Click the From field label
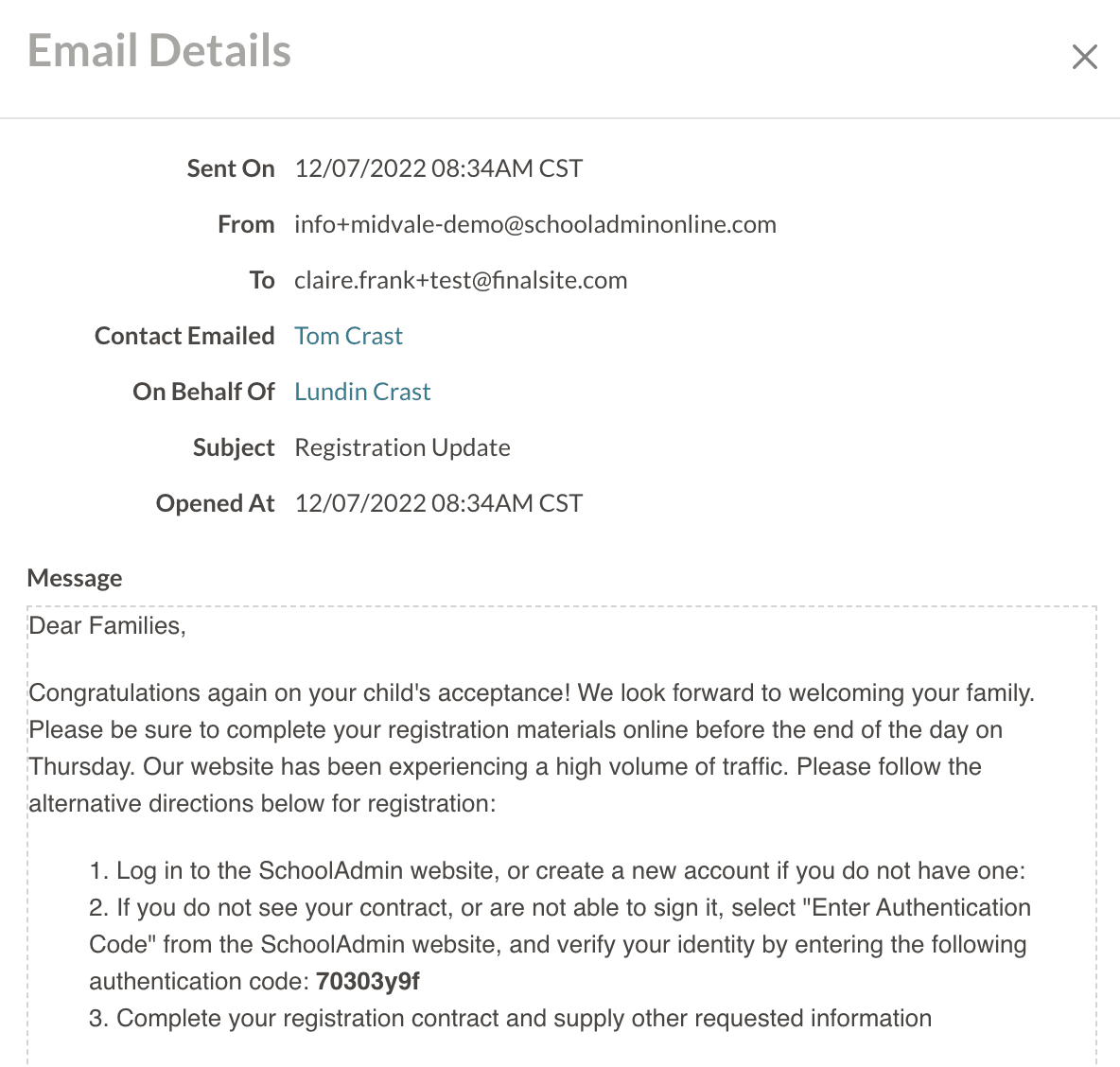Viewport: 1120px width, 1067px height. tap(246, 224)
